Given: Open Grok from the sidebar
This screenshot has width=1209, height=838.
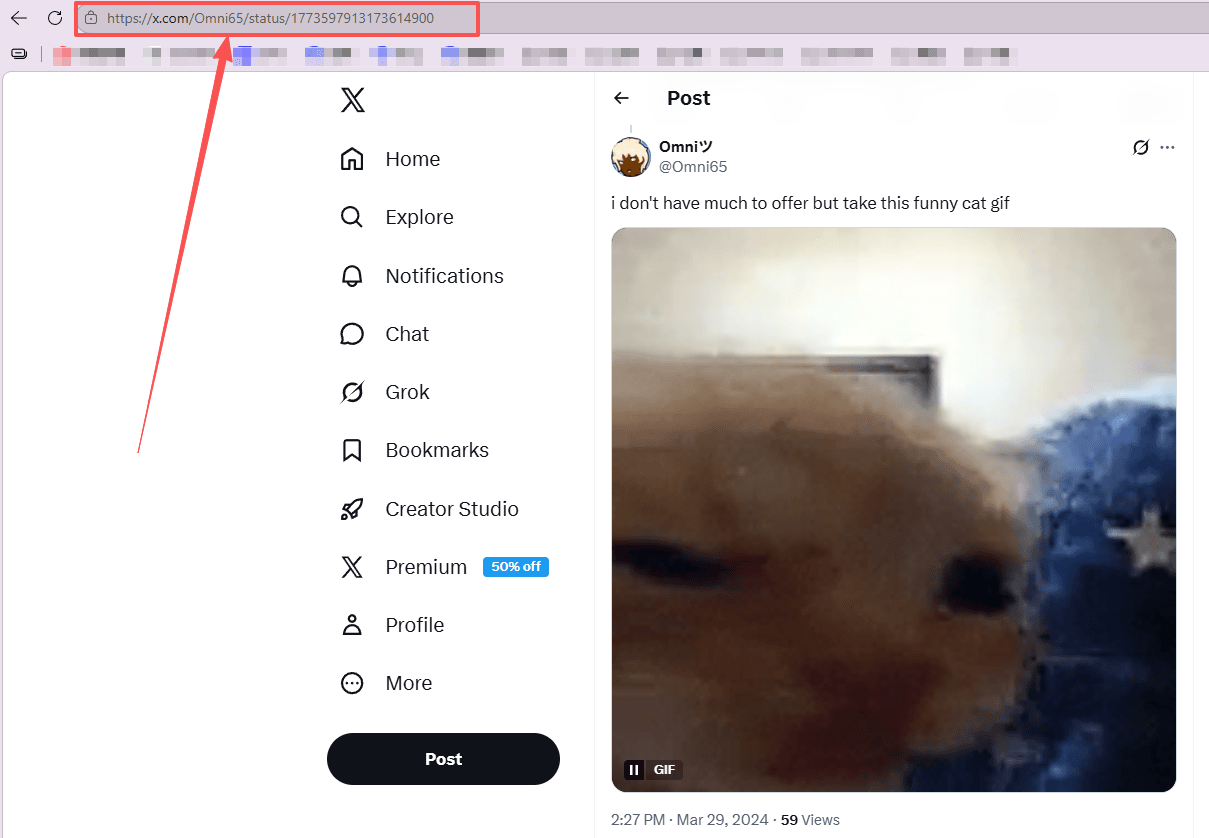Looking at the screenshot, I should coord(385,392).
